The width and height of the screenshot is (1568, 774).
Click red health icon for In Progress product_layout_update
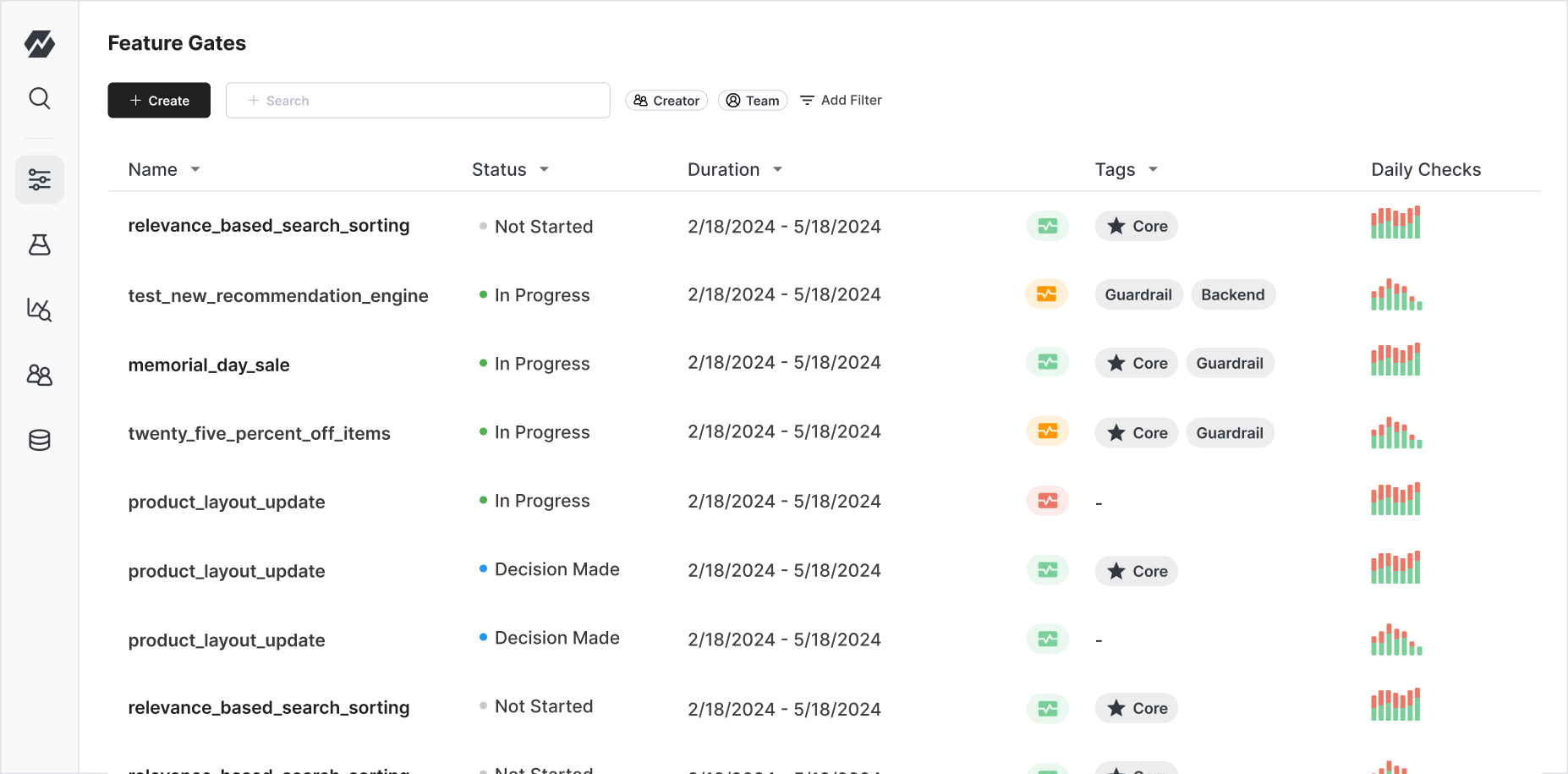pyautogui.click(x=1048, y=501)
